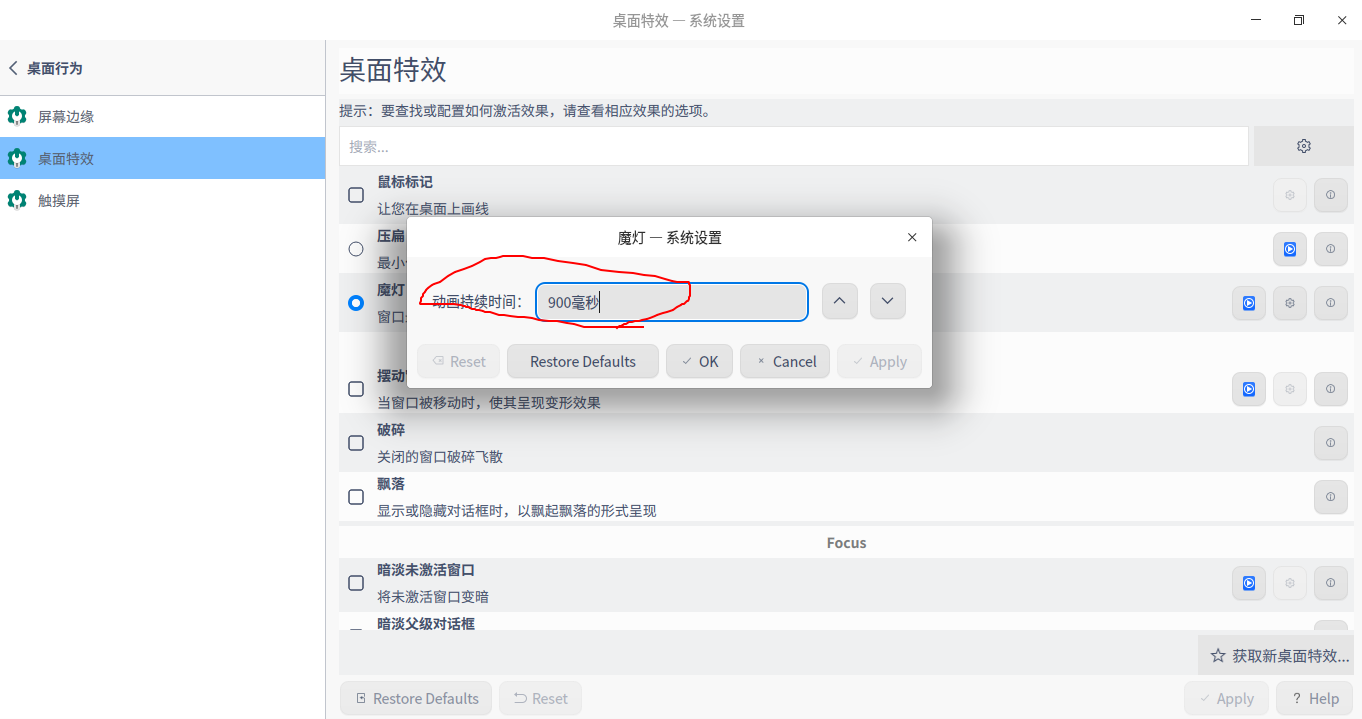
Task: Click the 飘落 effect name
Action: 391,484
